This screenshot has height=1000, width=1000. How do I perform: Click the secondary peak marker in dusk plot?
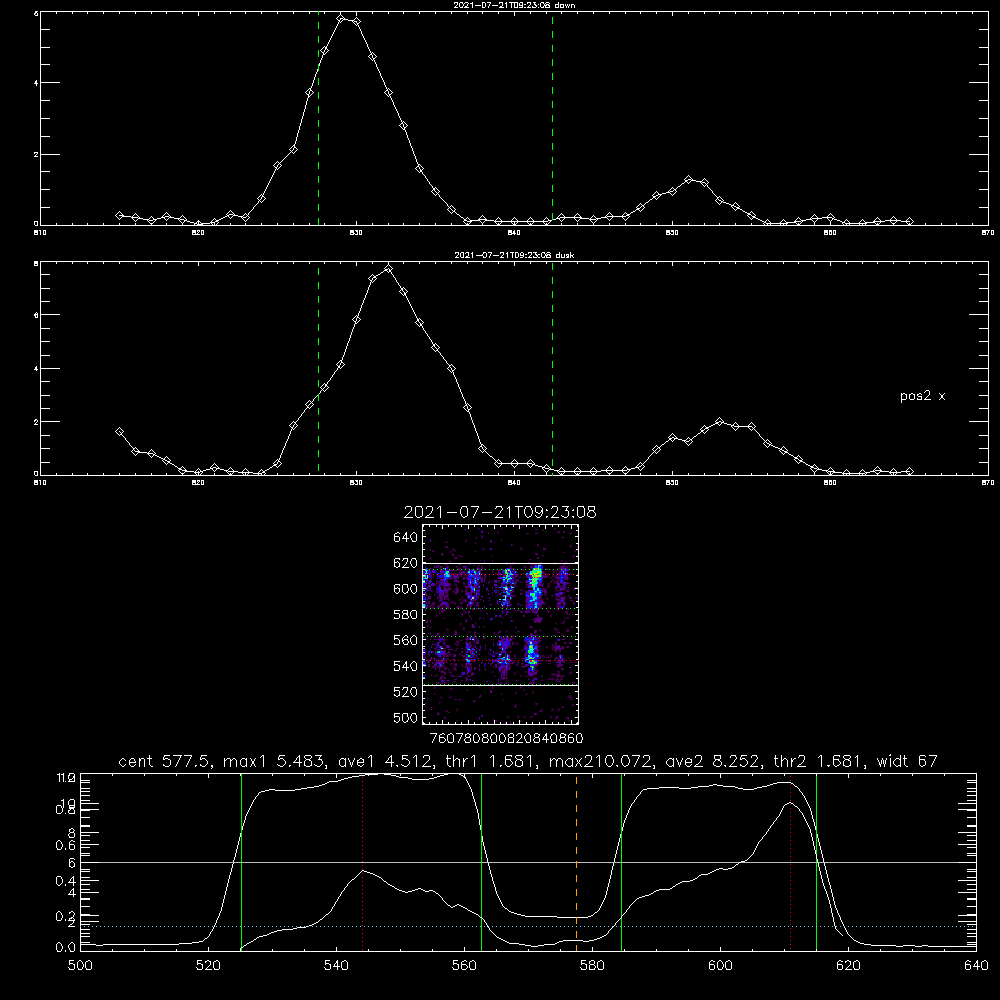pyautogui.click(x=720, y=422)
